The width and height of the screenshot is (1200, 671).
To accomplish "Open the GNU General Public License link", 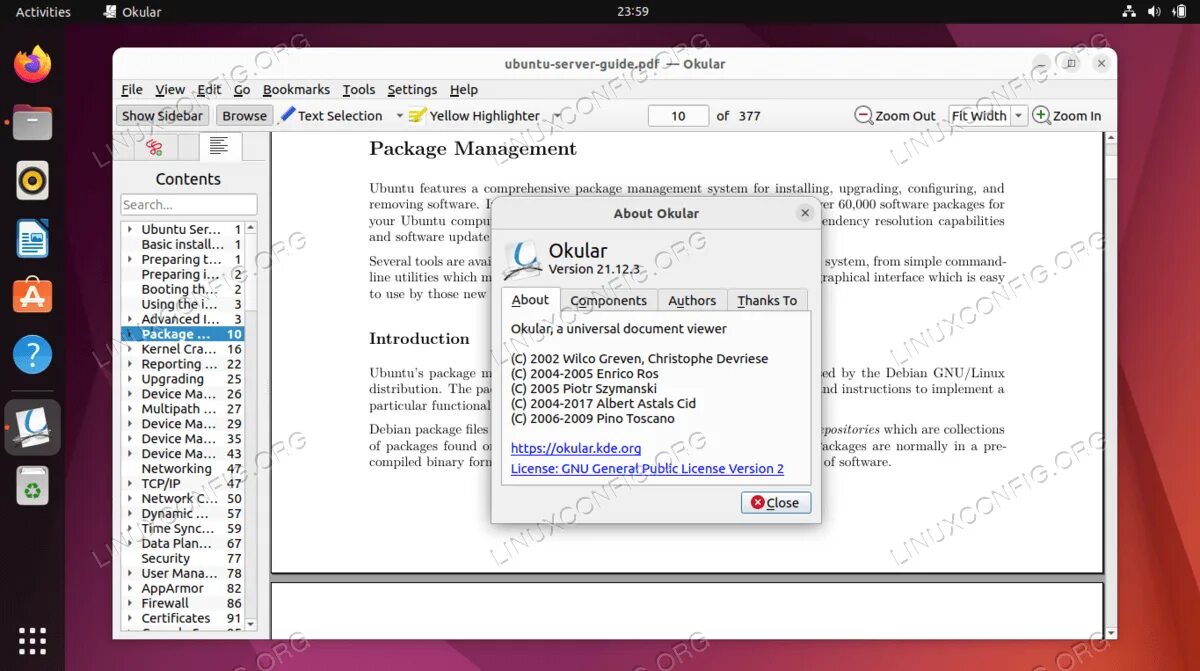I will [x=647, y=468].
